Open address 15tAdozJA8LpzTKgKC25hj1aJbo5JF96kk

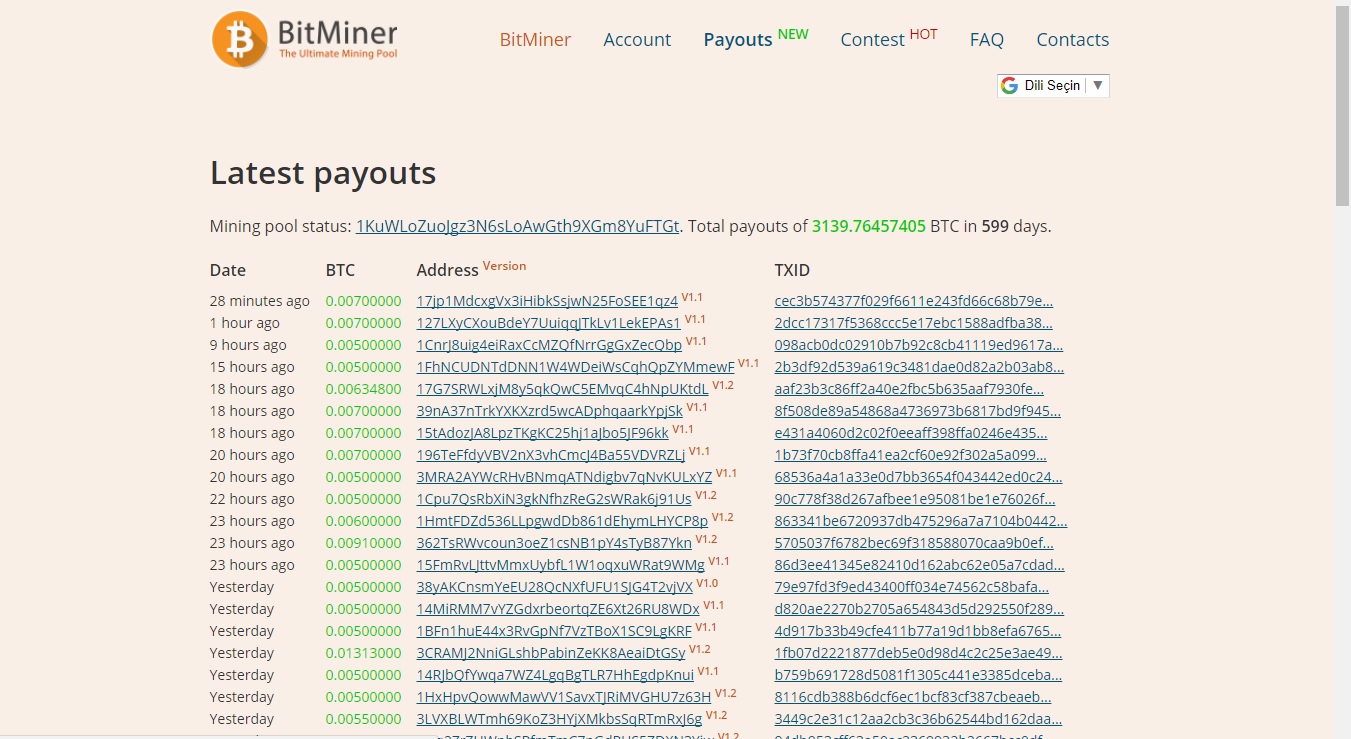tap(542, 433)
